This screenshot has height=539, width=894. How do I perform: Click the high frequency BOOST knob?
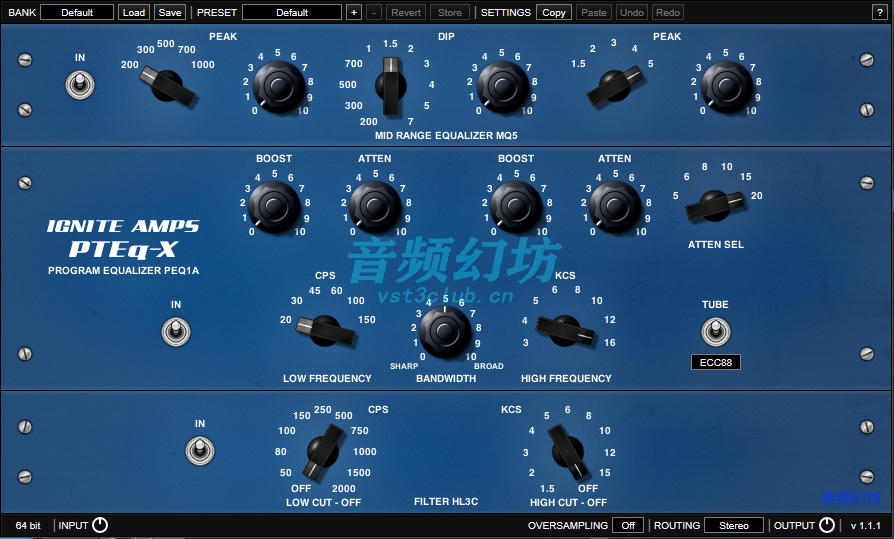click(x=516, y=206)
